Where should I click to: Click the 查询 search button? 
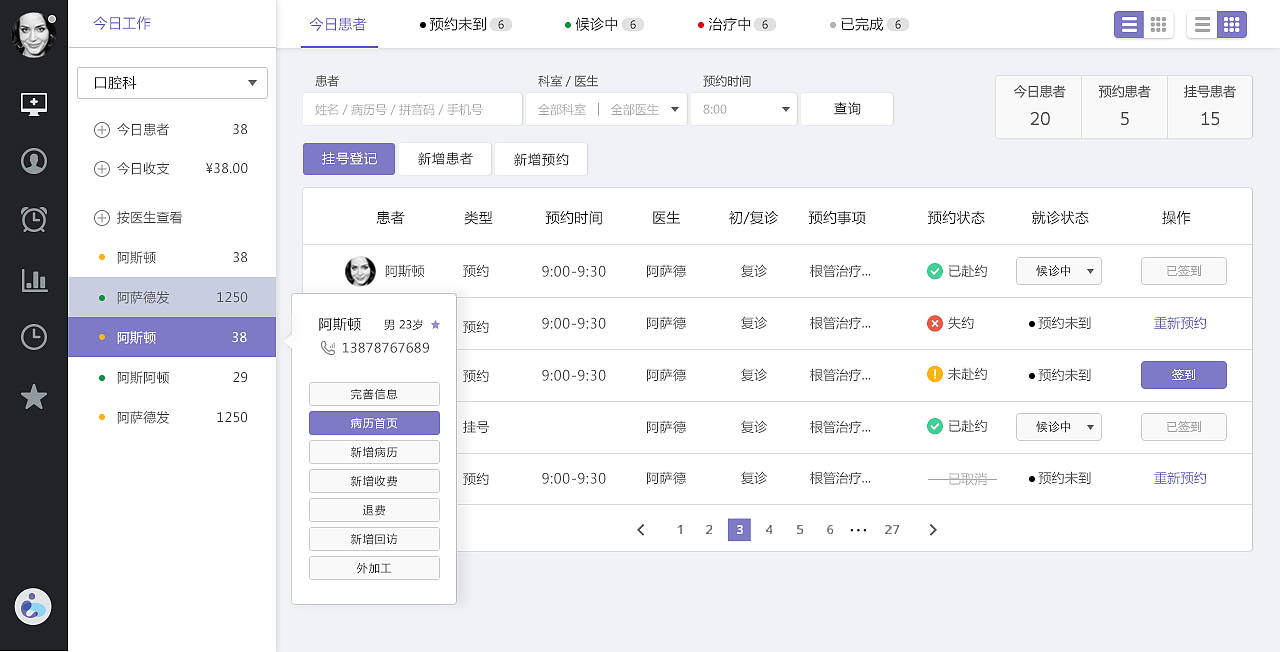click(x=846, y=108)
